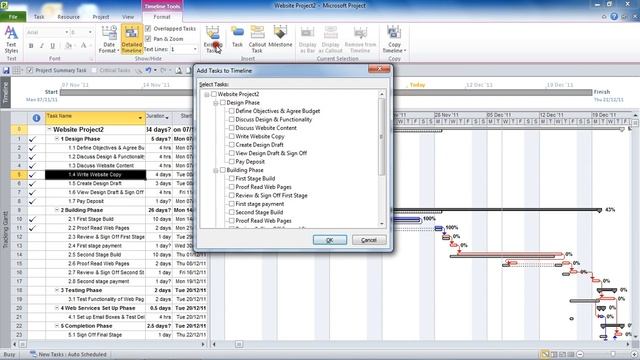Collapse Website Project2 tree node in dialog

click(207, 95)
